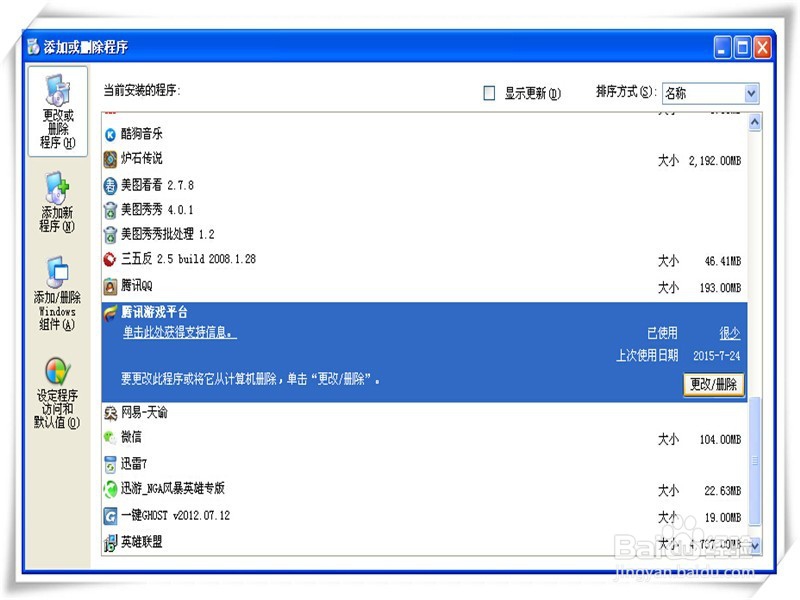
Task: Maximize the 添加或删除程序 window
Action: (742, 48)
